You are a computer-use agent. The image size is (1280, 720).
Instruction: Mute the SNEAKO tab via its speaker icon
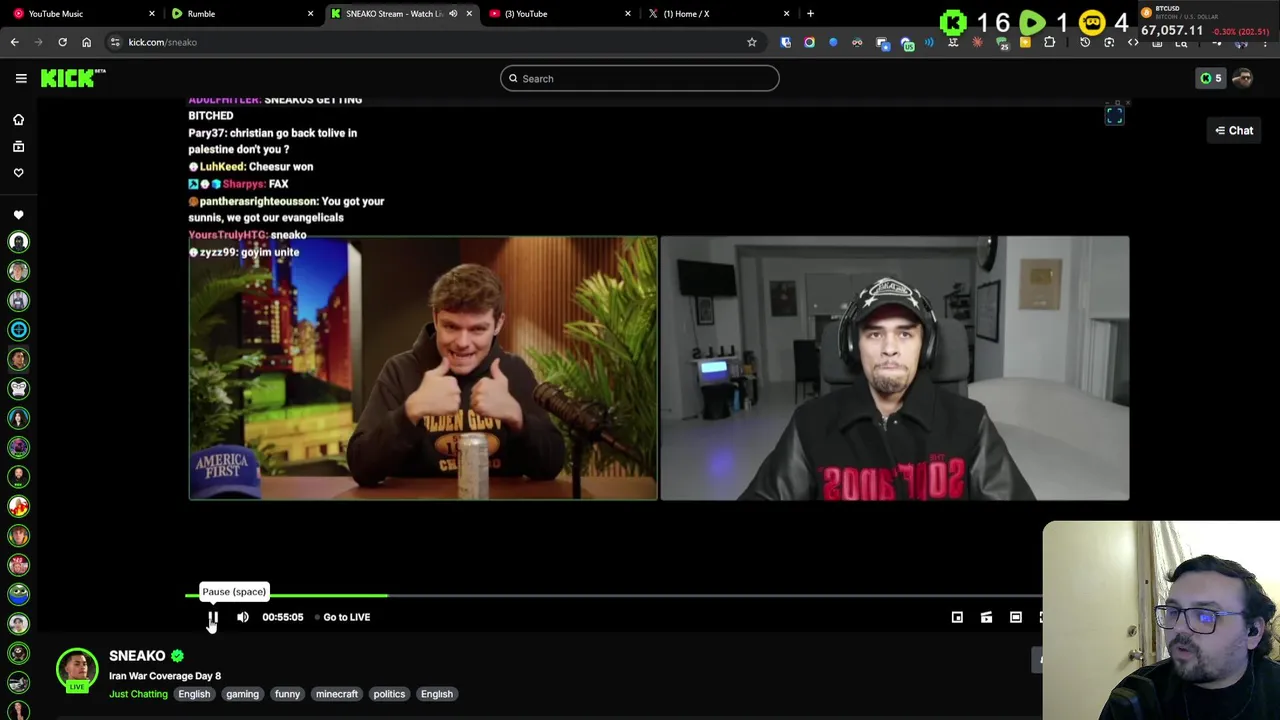pos(453,14)
